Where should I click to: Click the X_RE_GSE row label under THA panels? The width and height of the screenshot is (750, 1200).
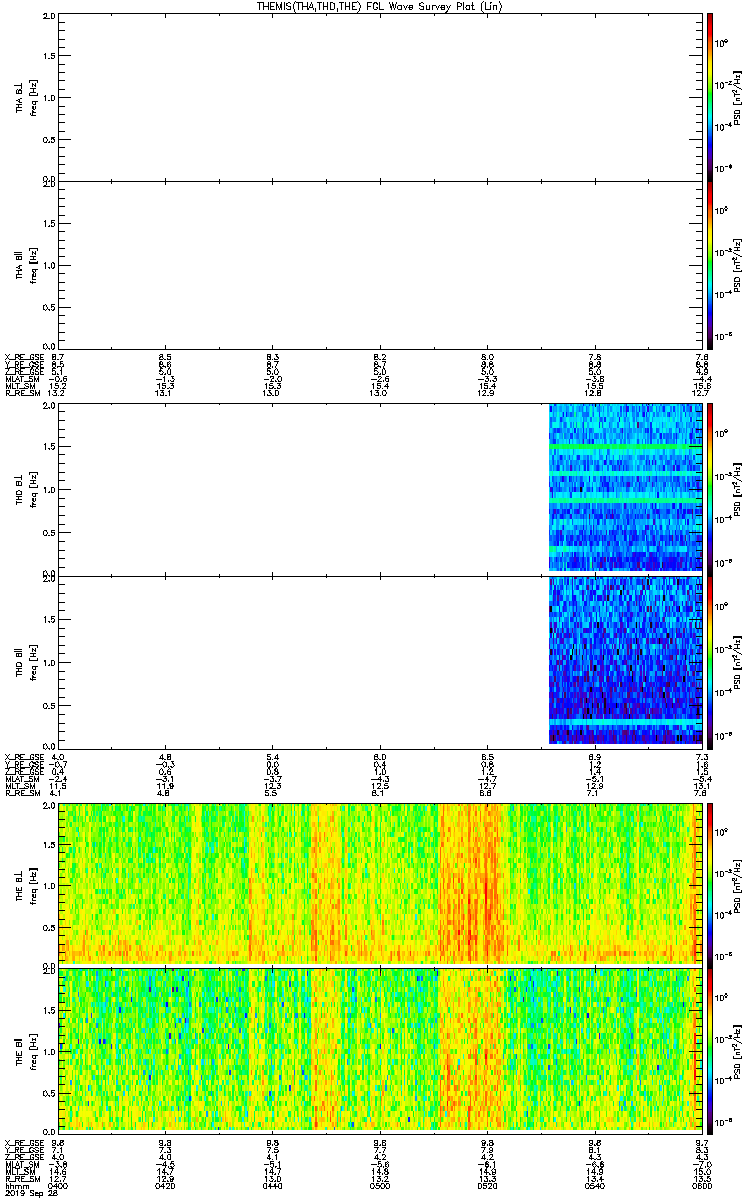pos(23,357)
